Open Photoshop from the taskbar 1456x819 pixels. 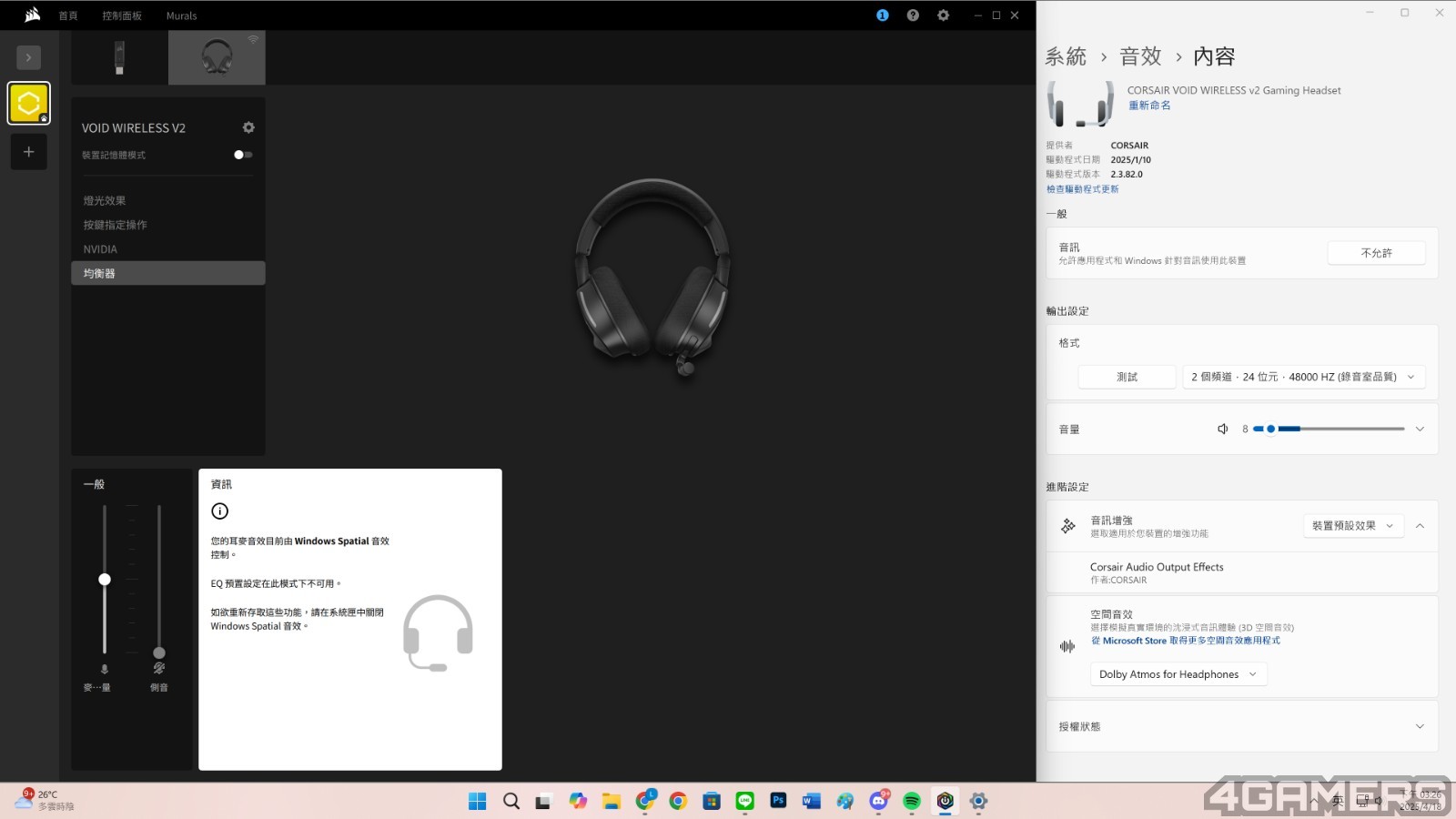tap(778, 801)
